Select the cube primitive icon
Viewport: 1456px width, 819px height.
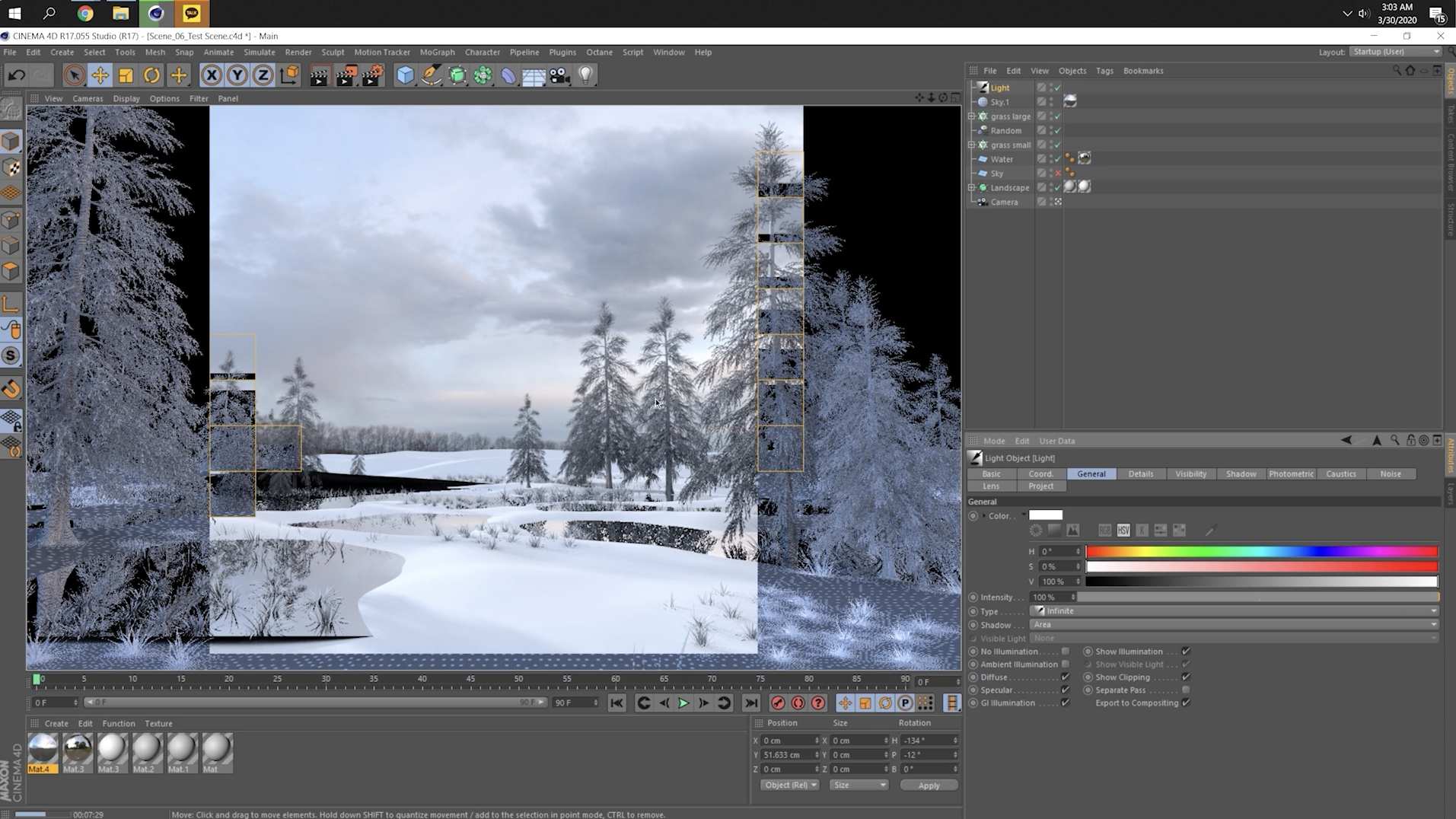click(405, 75)
